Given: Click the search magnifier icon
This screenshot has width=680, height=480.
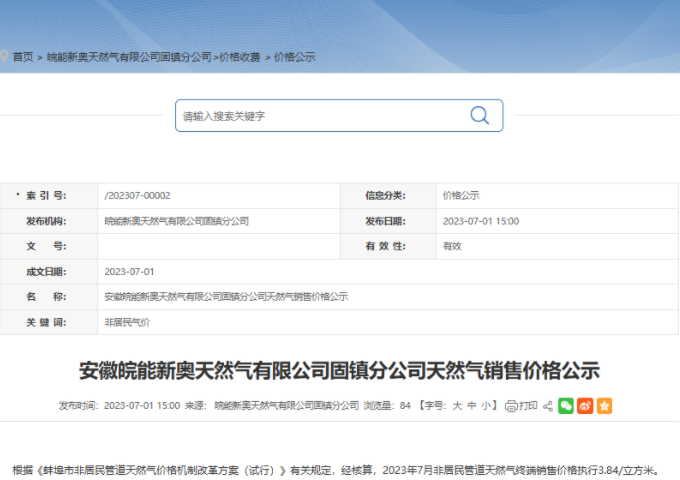Looking at the screenshot, I should [x=480, y=115].
